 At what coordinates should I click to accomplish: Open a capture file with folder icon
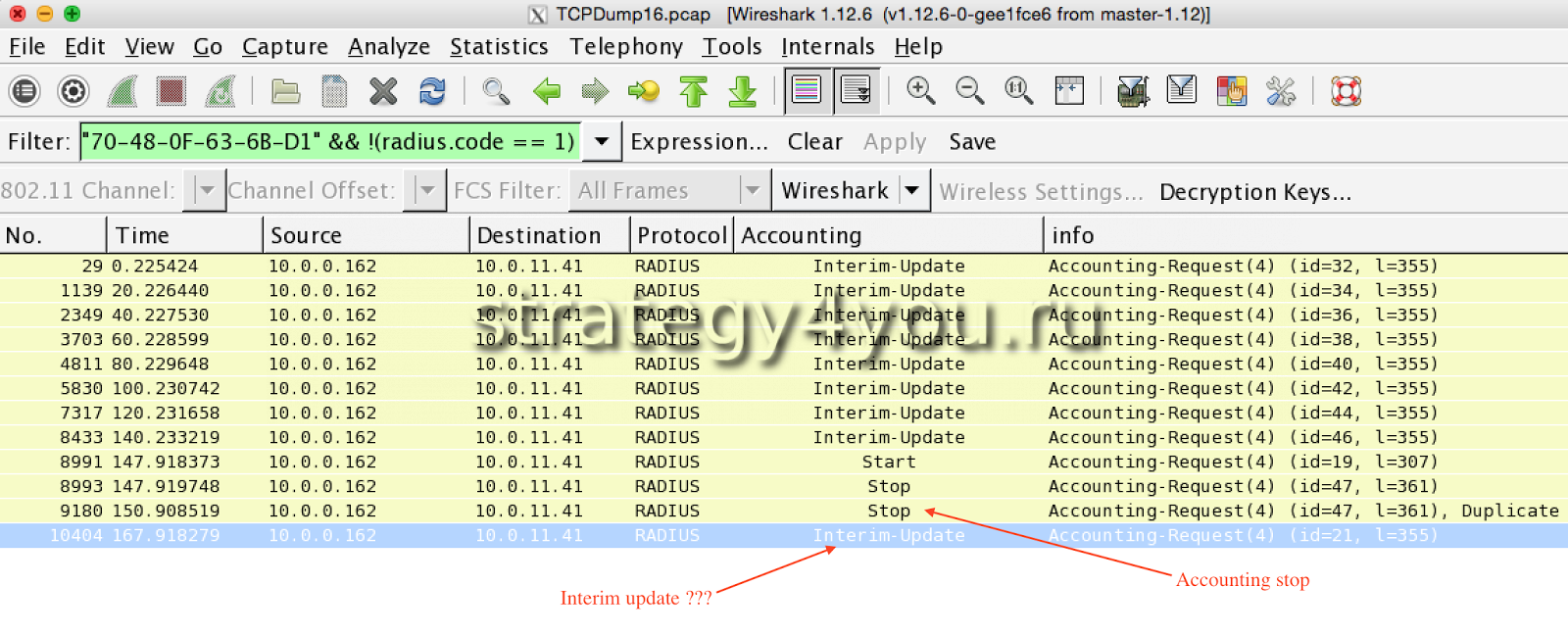click(285, 91)
